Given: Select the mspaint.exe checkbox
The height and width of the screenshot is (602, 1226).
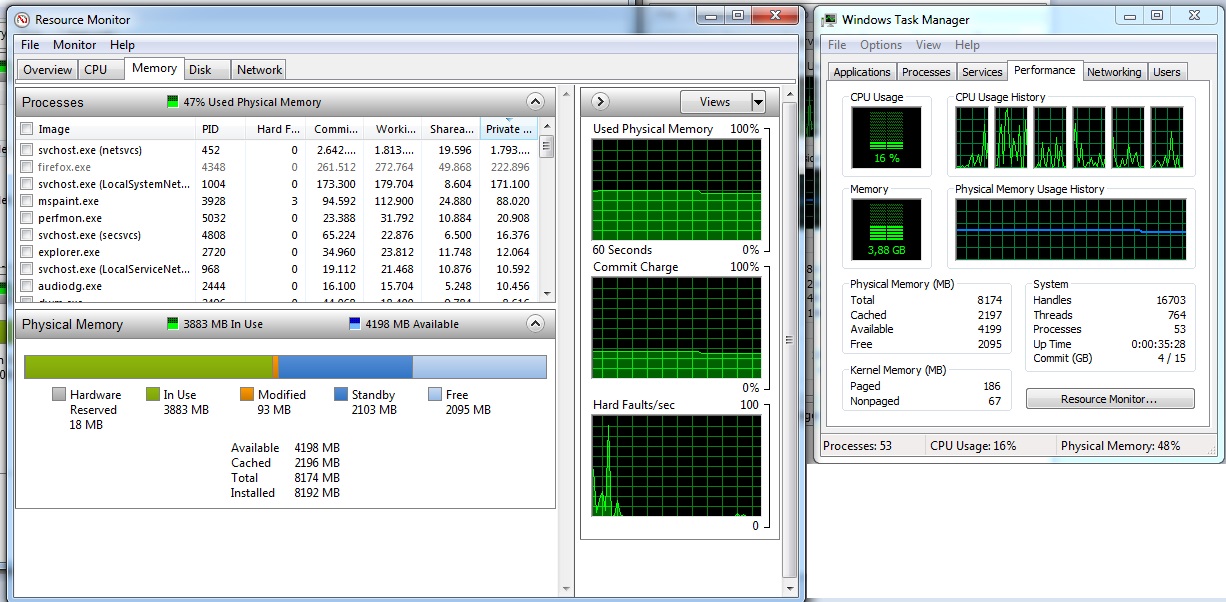Looking at the screenshot, I should click(x=27, y=201).
